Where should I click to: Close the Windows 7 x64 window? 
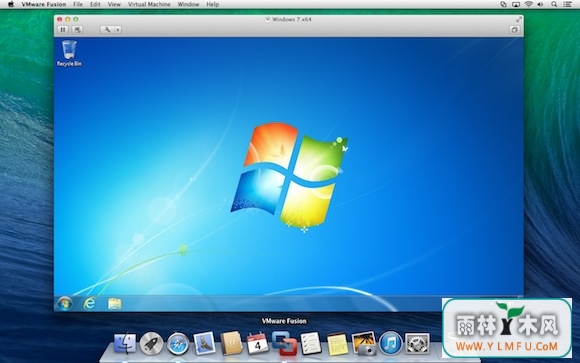[60, 19]
